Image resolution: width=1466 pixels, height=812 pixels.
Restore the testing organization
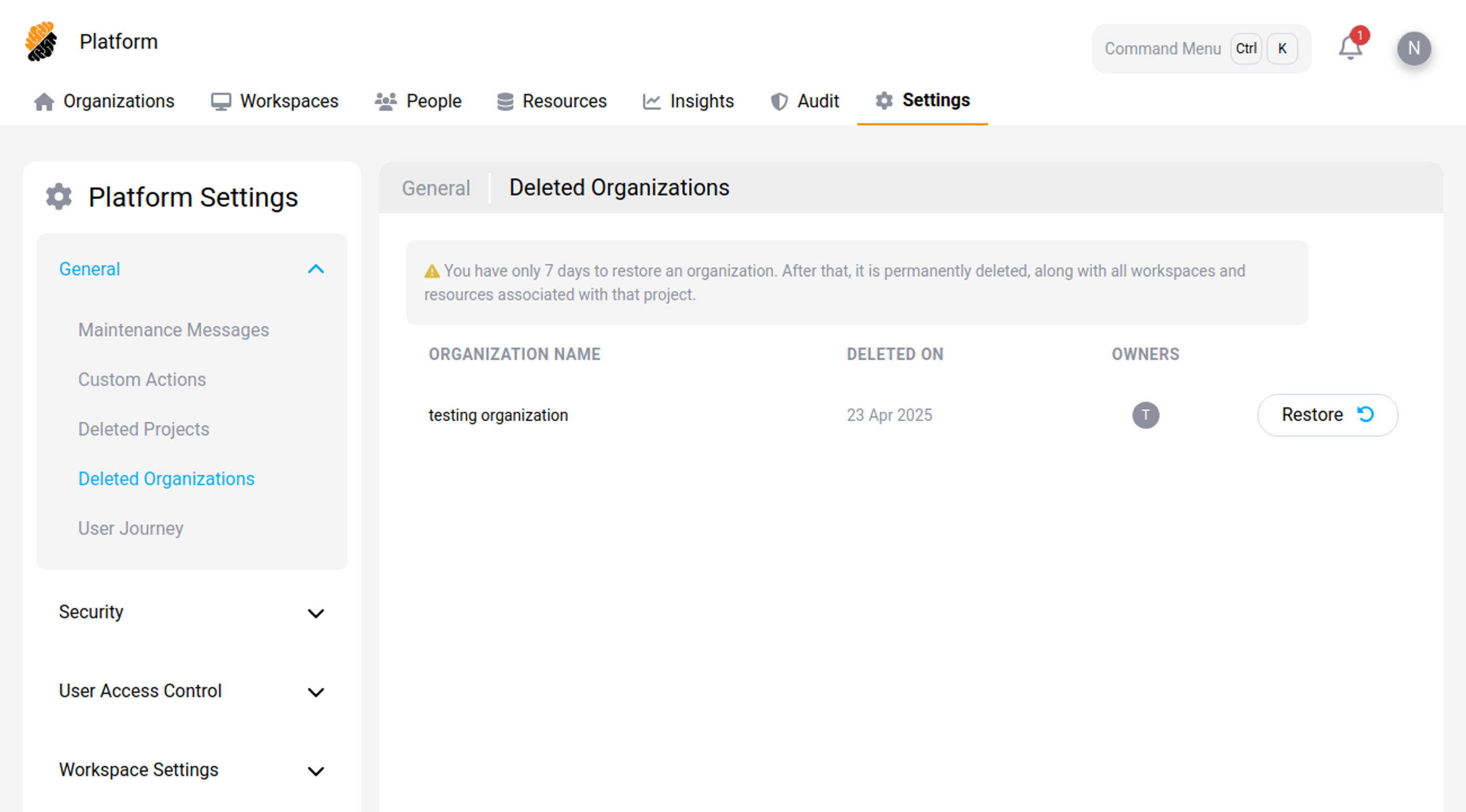[1327, 415]
